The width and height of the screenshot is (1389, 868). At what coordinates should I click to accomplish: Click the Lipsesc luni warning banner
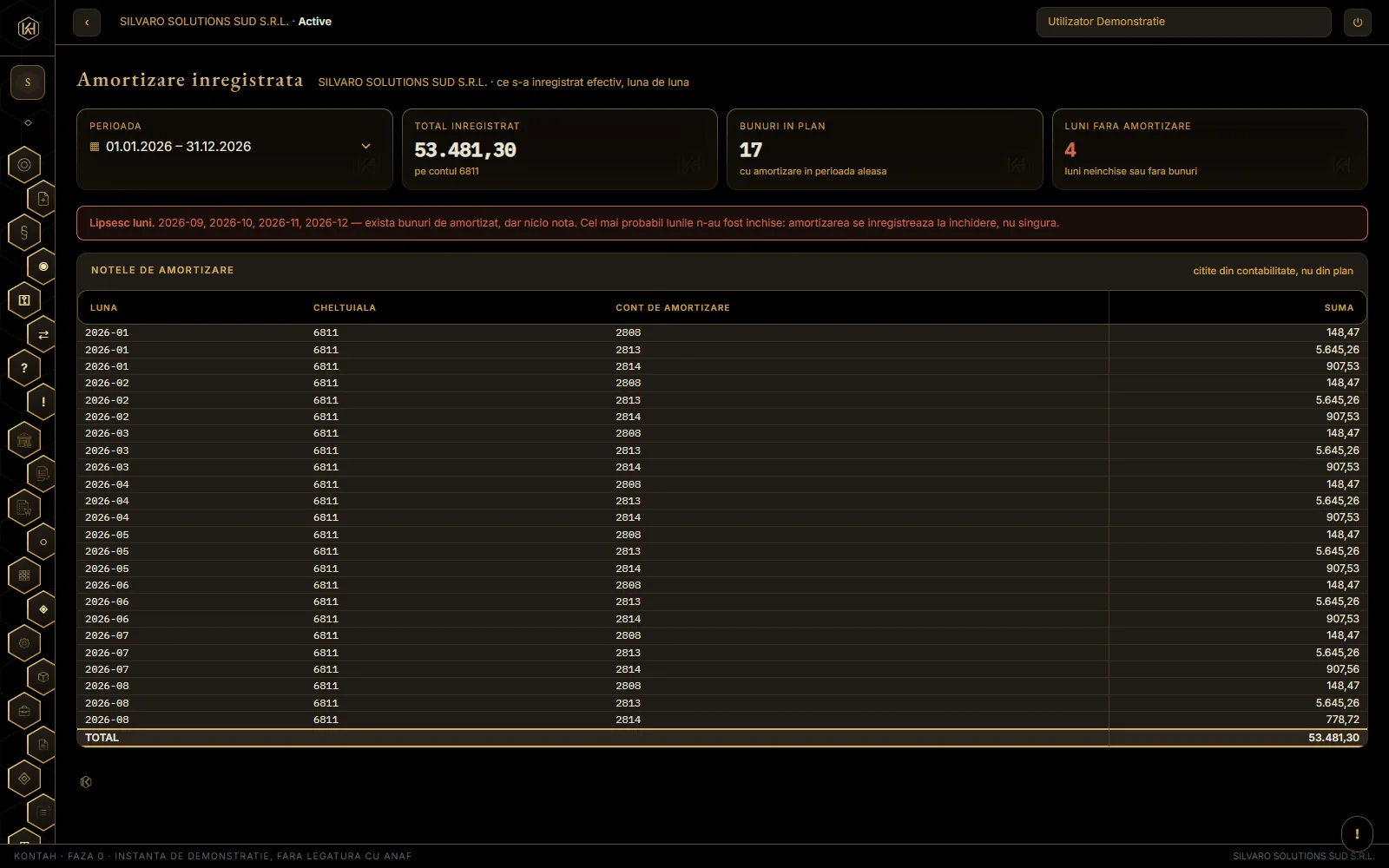[721, 223]
